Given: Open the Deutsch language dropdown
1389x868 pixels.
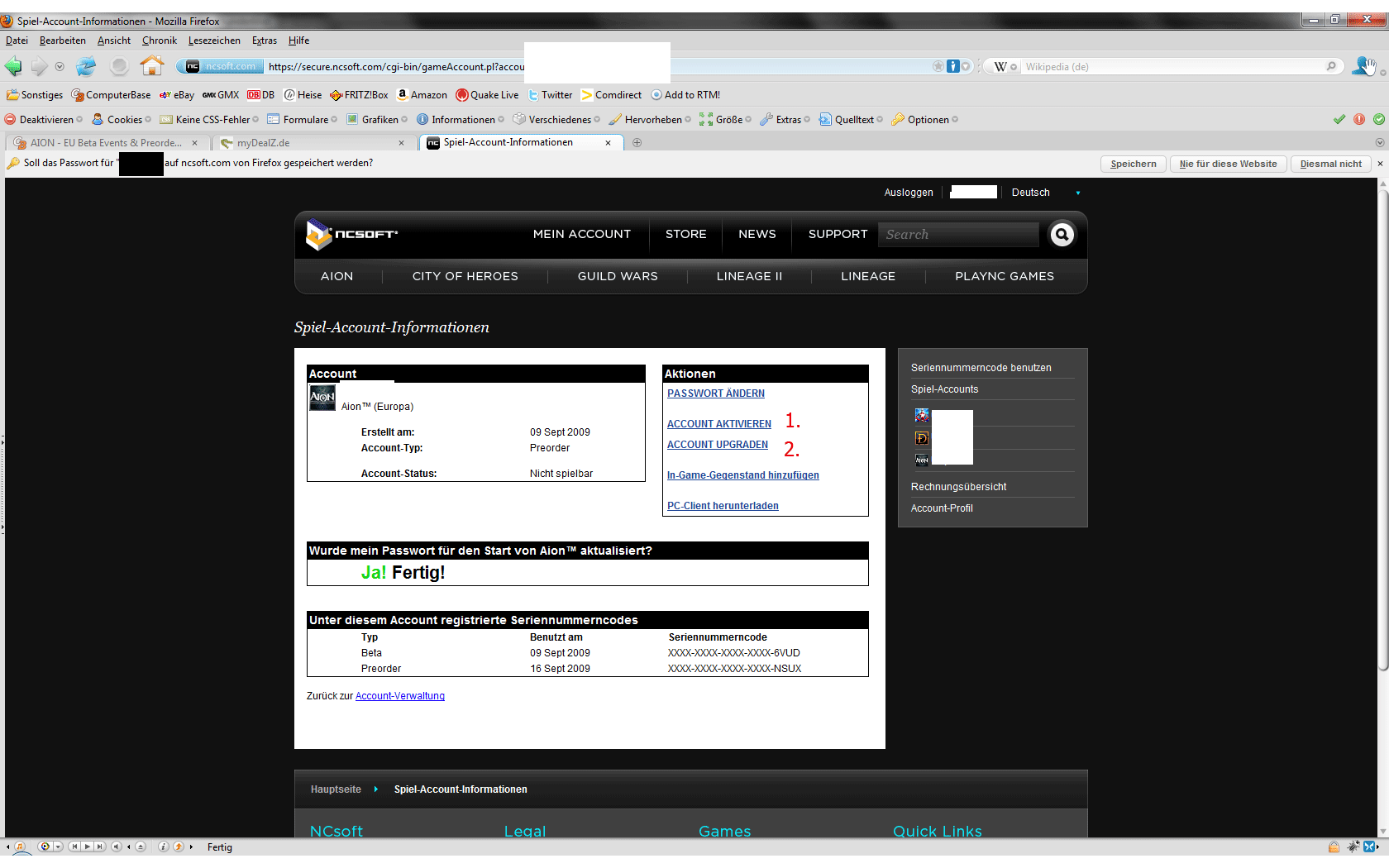Looking at the screenshot, I should [x=1045, y=193].
